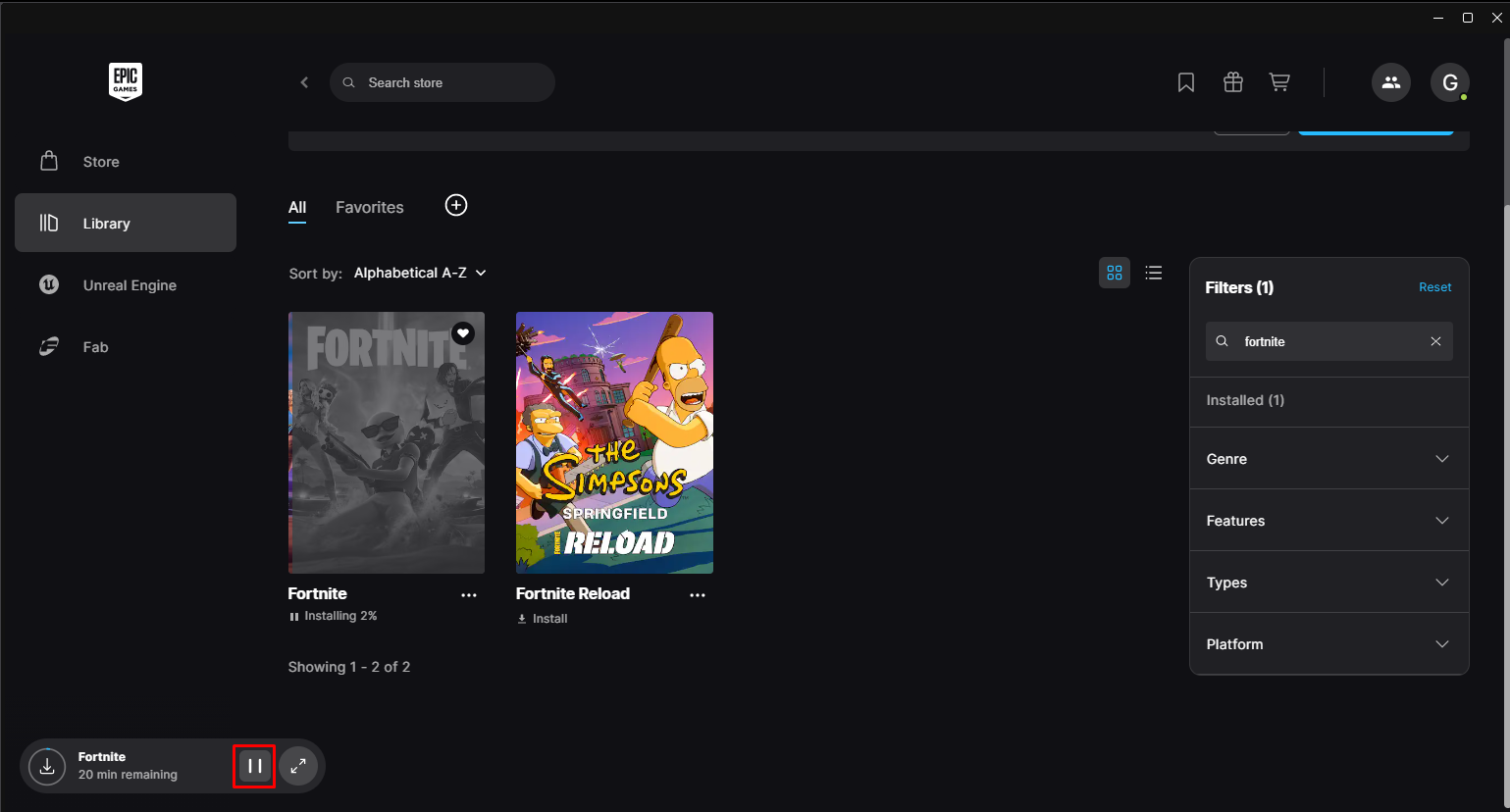Minimize the Epic Games Launcher window
This screenshot has width=1510, height=812.
[x=1438, y=18]
